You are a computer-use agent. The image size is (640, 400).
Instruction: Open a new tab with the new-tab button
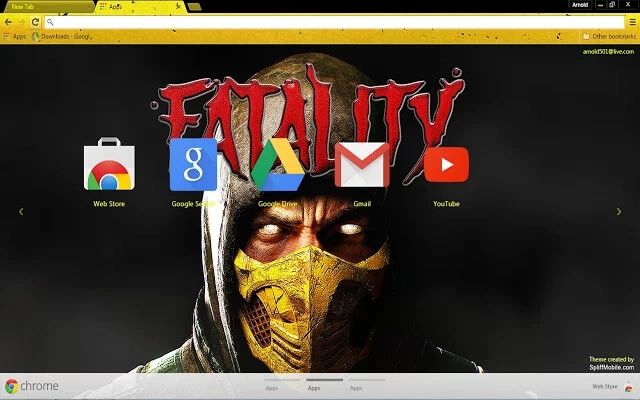click(194, 7)
